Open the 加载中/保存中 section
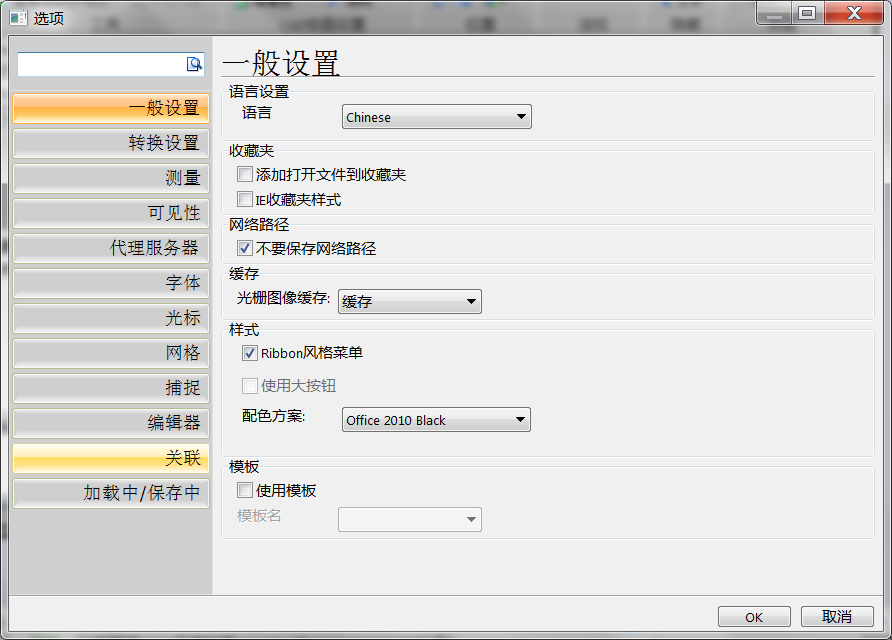The image size is (892, 640). coord(111,493)
